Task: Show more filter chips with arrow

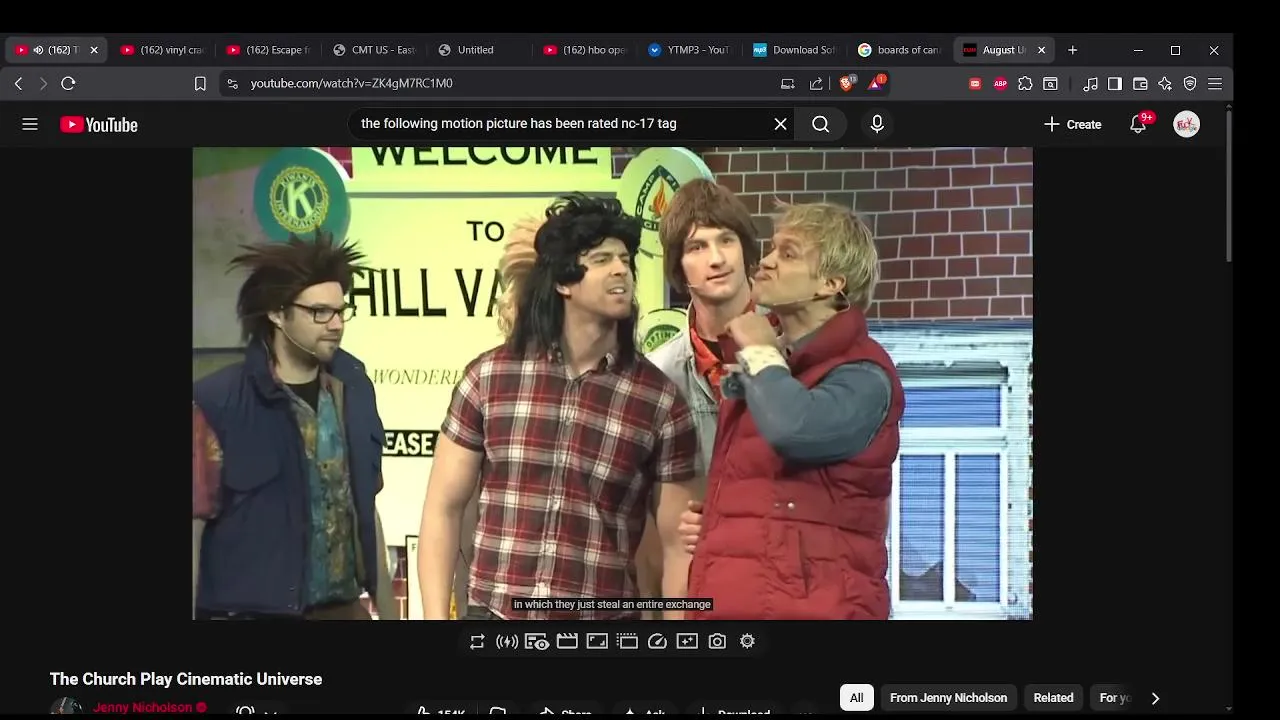Action: (x=1155, y=698)
